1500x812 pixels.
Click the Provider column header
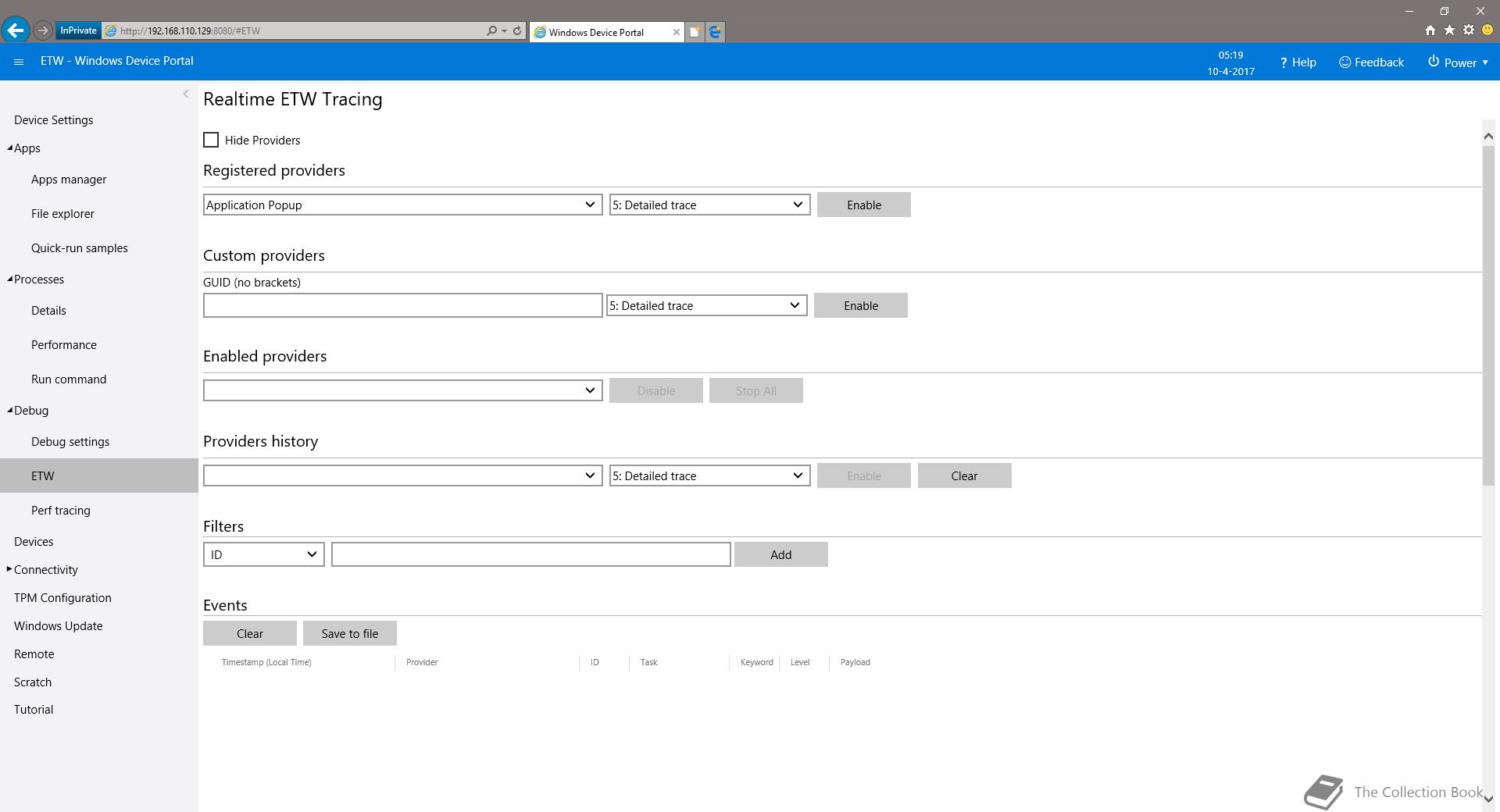point(422,662)
